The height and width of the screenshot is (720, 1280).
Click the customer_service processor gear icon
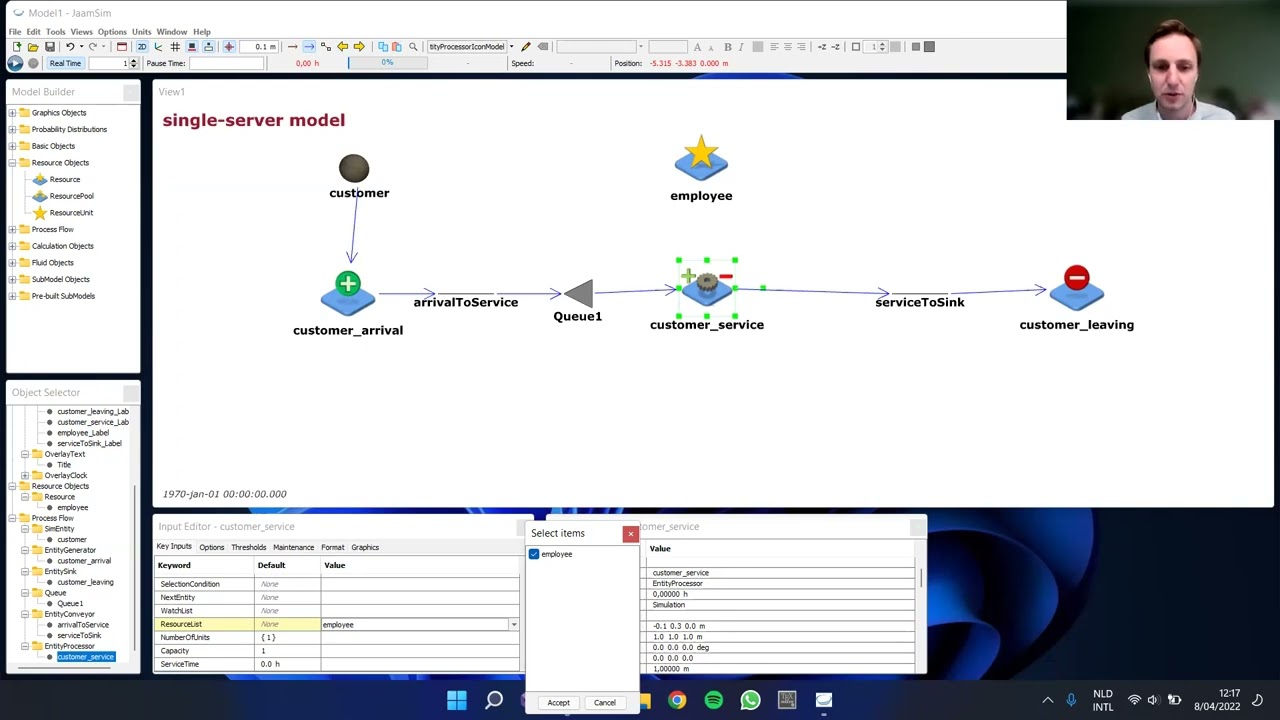tap(707, 286)
